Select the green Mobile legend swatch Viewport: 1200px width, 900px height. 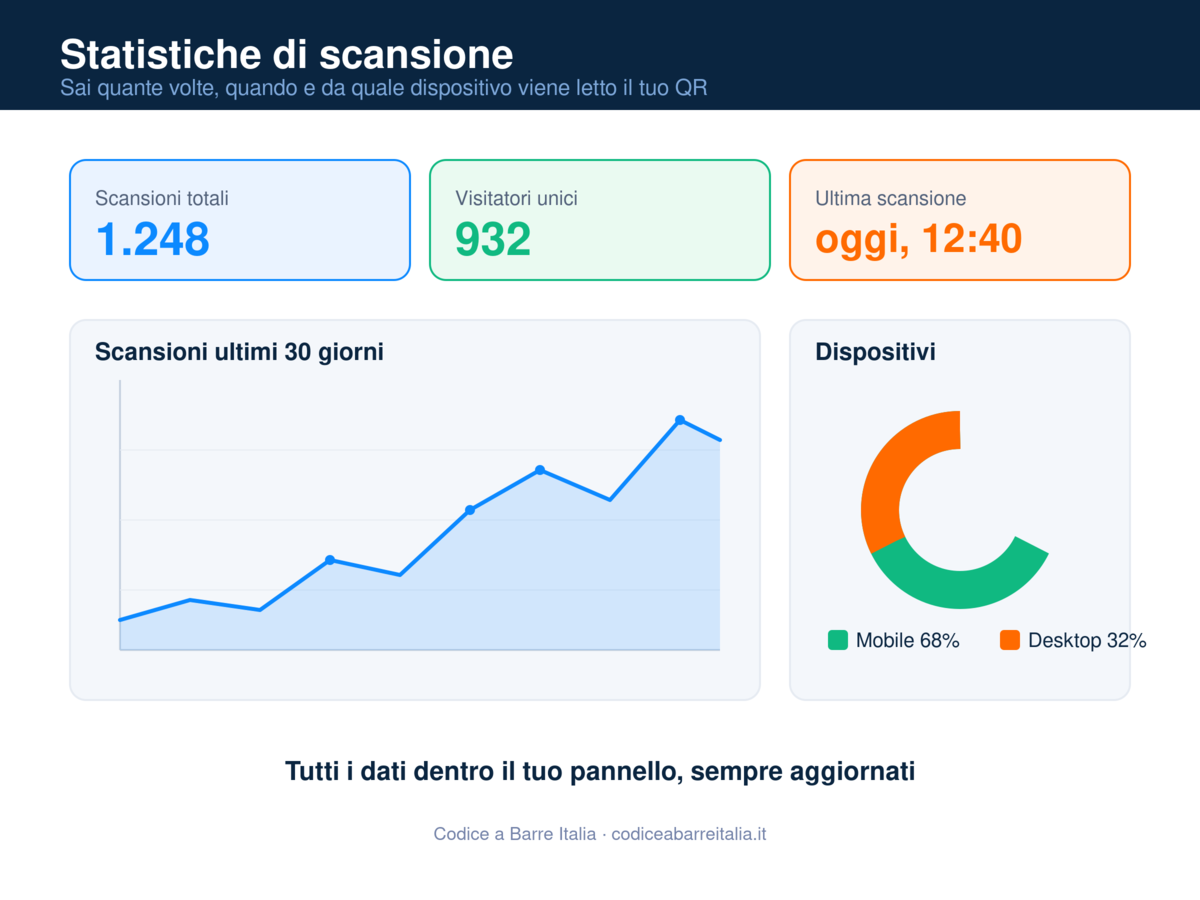point(838,640)
